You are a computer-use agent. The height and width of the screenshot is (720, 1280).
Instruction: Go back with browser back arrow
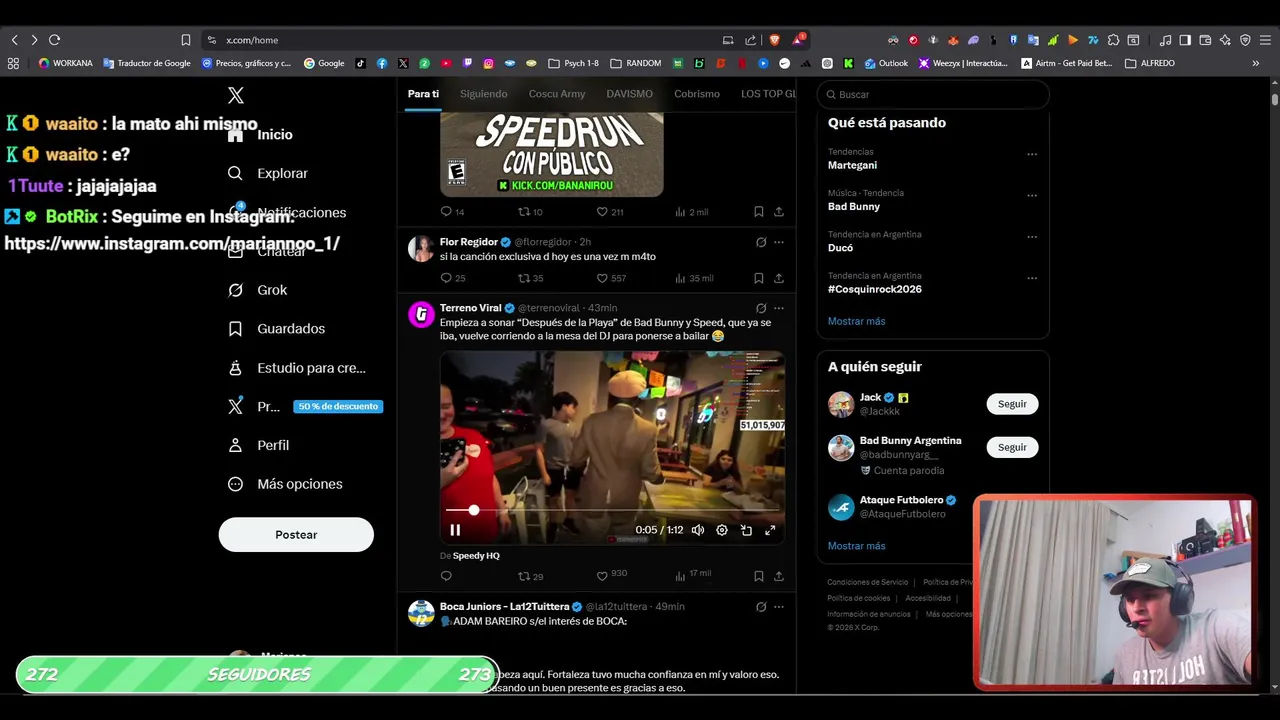pyautogui.click(x=14, y=40)
